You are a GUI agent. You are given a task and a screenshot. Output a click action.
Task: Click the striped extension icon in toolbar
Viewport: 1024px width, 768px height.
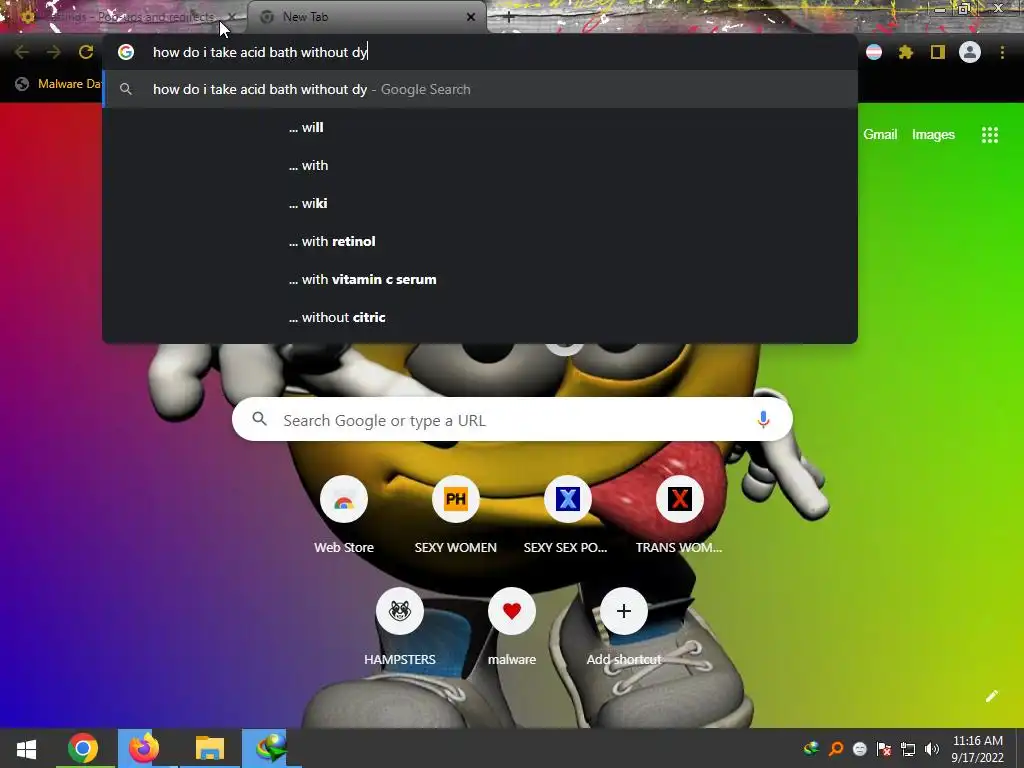pyautogui.click(x=874, y=52)
